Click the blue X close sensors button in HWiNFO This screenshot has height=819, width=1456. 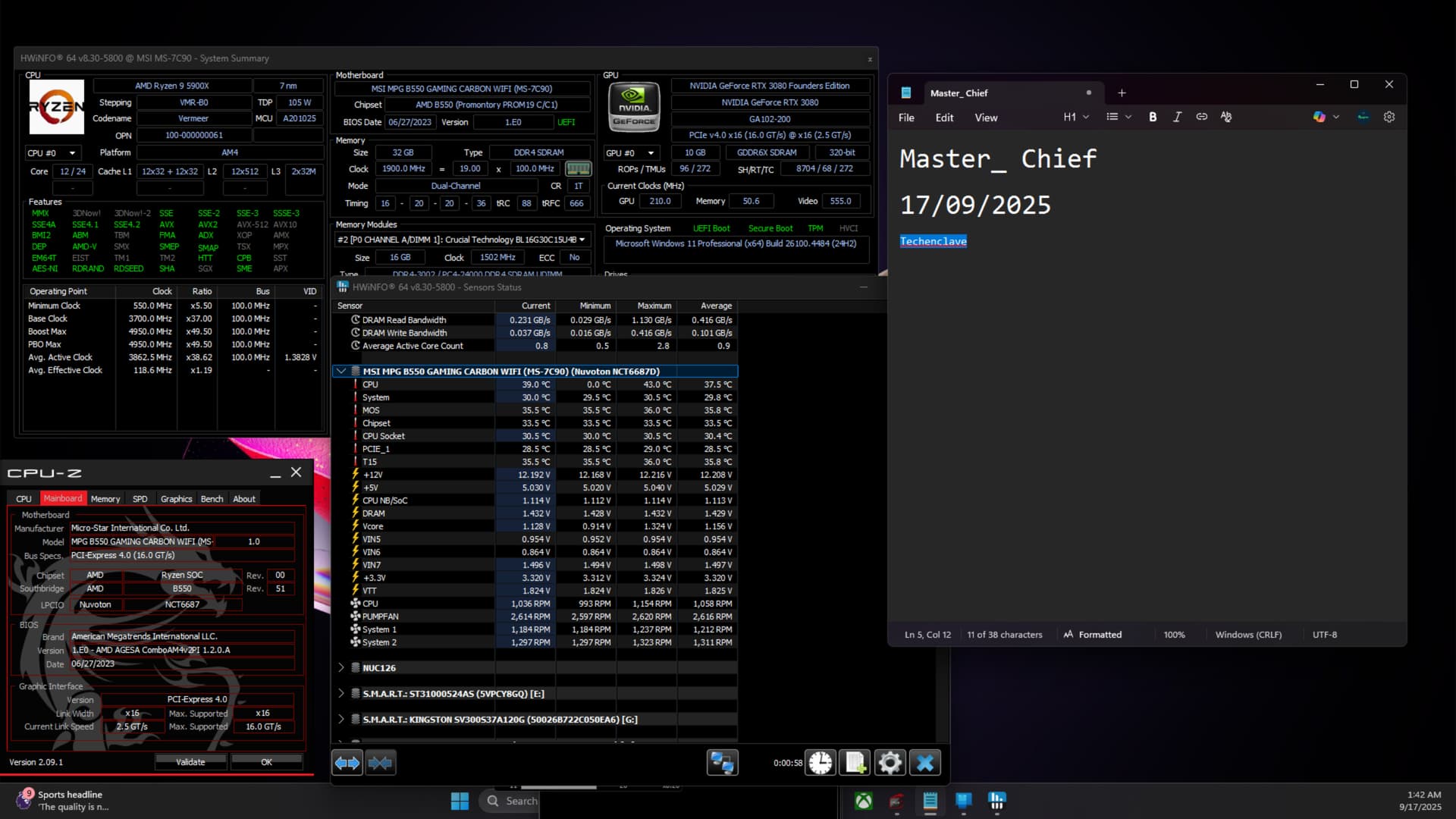(x=924, y=763)
